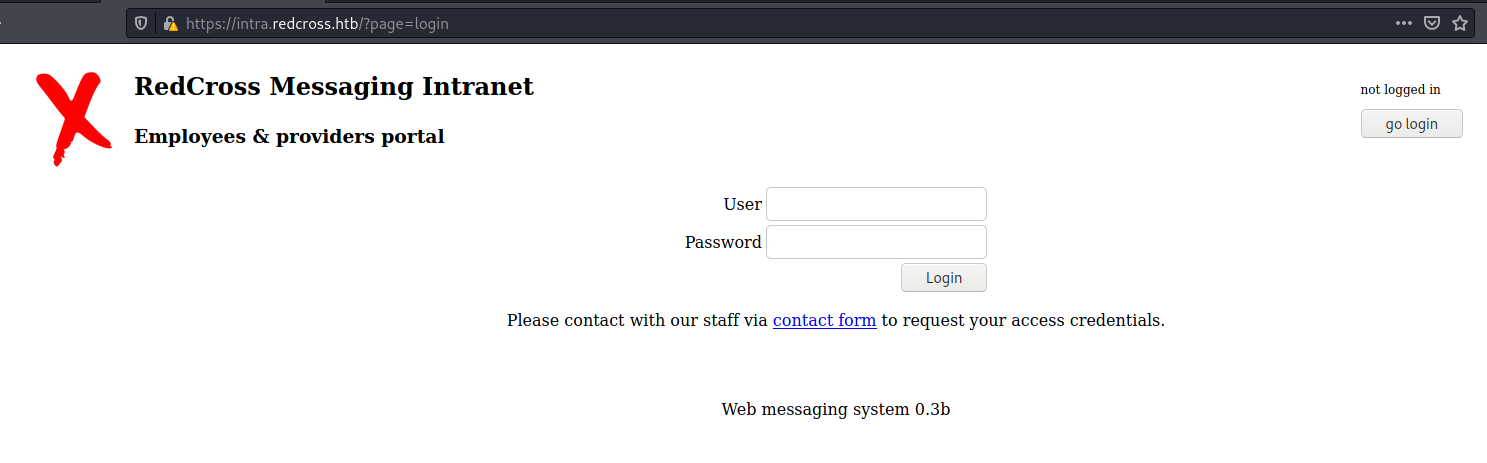Click the "Employees & providers portal" subheading
The height and width of the screenshot is (463, 1487).
(289, 137)
